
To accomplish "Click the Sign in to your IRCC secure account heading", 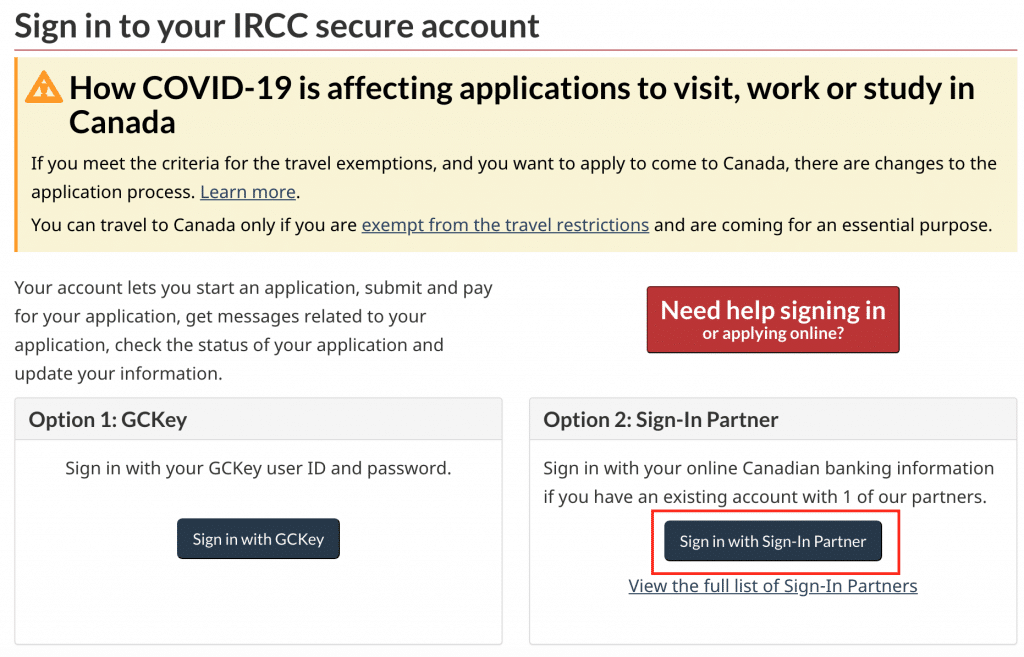I will (x=277, y=26).
